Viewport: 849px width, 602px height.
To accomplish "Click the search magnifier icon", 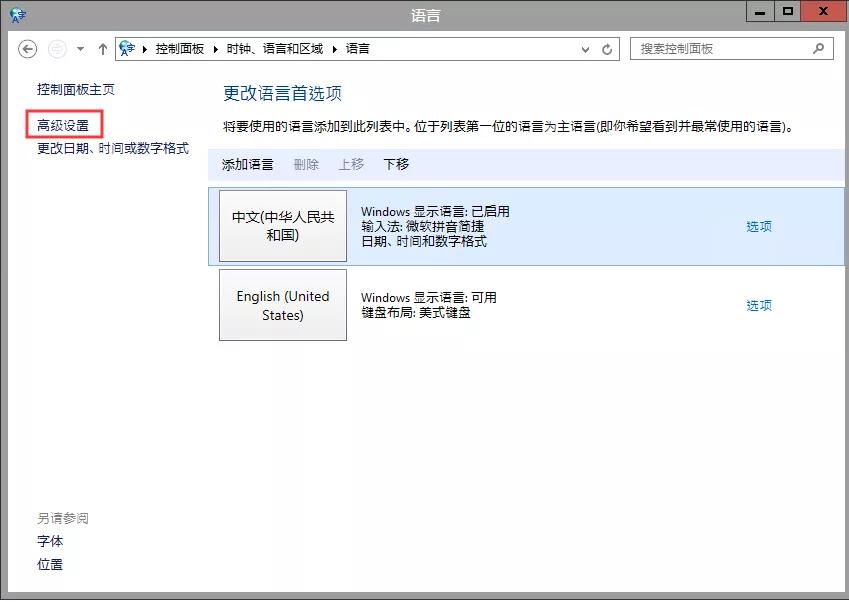I will [x=819, y=48].
